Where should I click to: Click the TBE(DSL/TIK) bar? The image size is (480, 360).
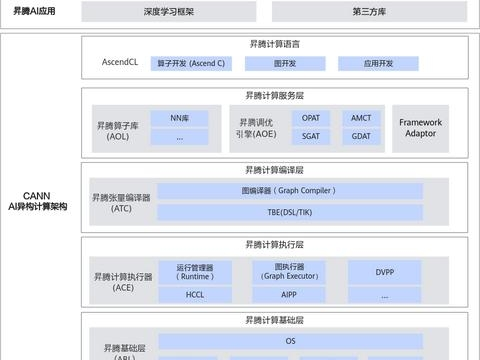tap(290, 212)
